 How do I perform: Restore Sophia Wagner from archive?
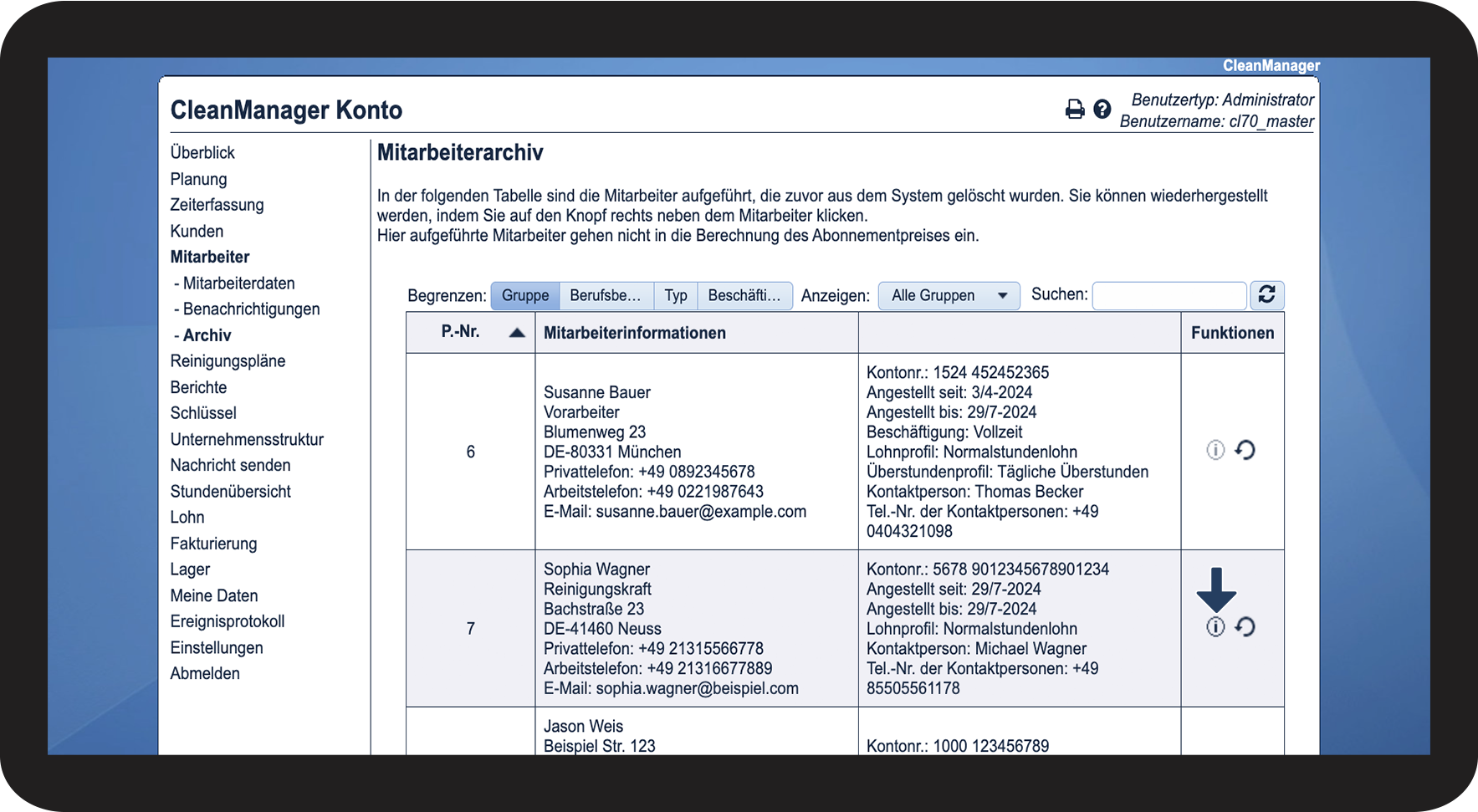1245,627
